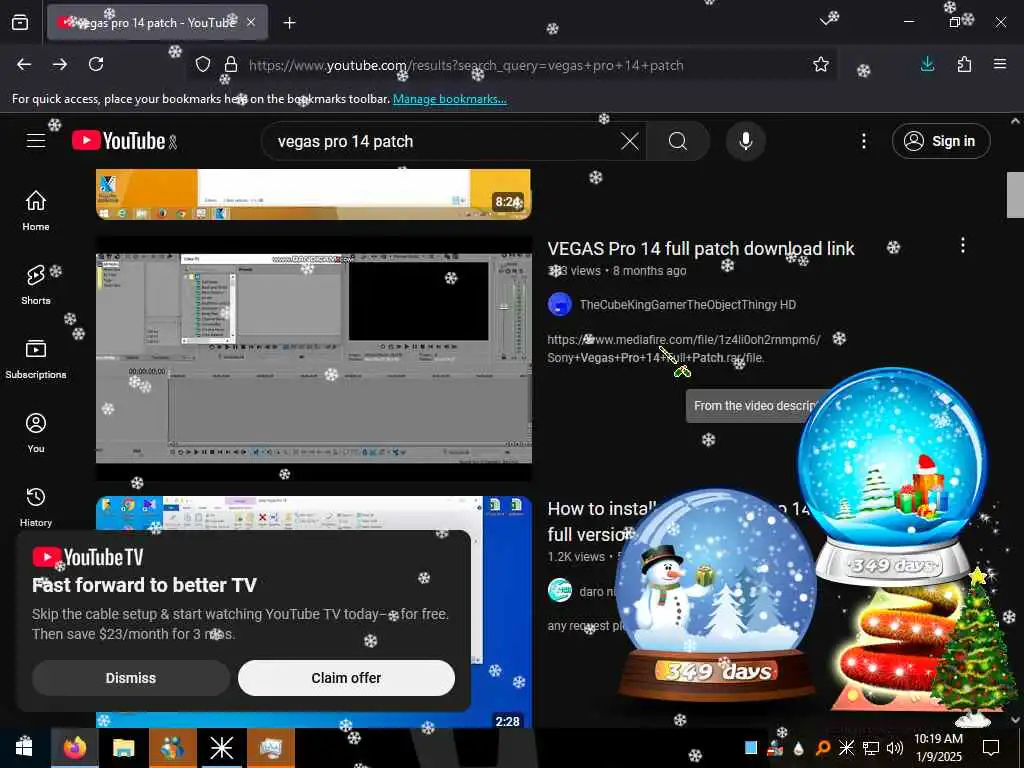Click the snowflake system tray icon
The height and width of the screenshot is (768, 1024).
(846, 748)
